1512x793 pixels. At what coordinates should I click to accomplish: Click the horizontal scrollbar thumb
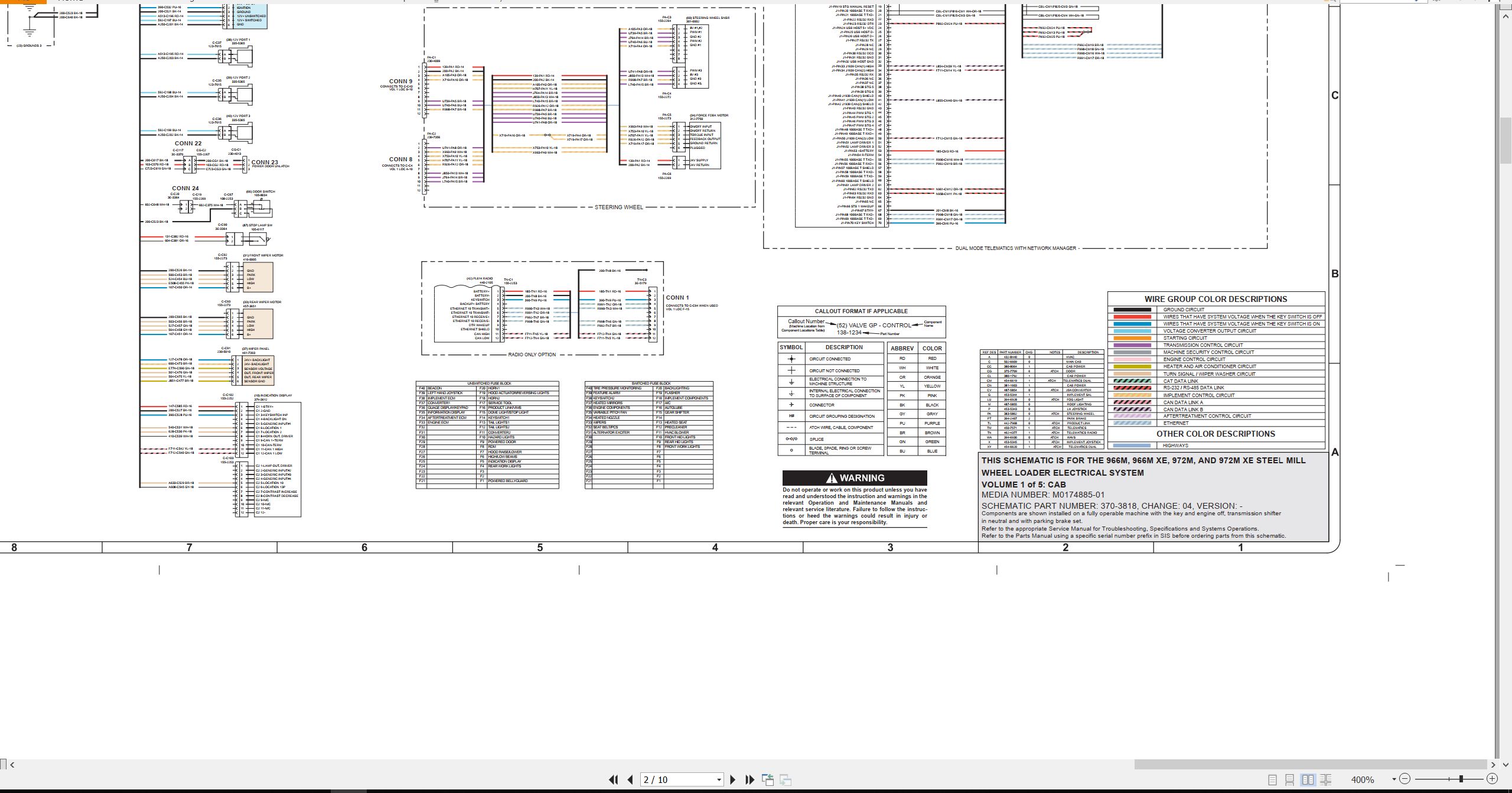(x=1311, y=765)
